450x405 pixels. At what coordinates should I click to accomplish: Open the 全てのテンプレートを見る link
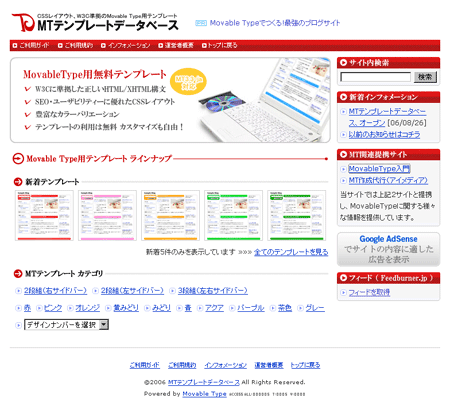click(x=291, y=252)
